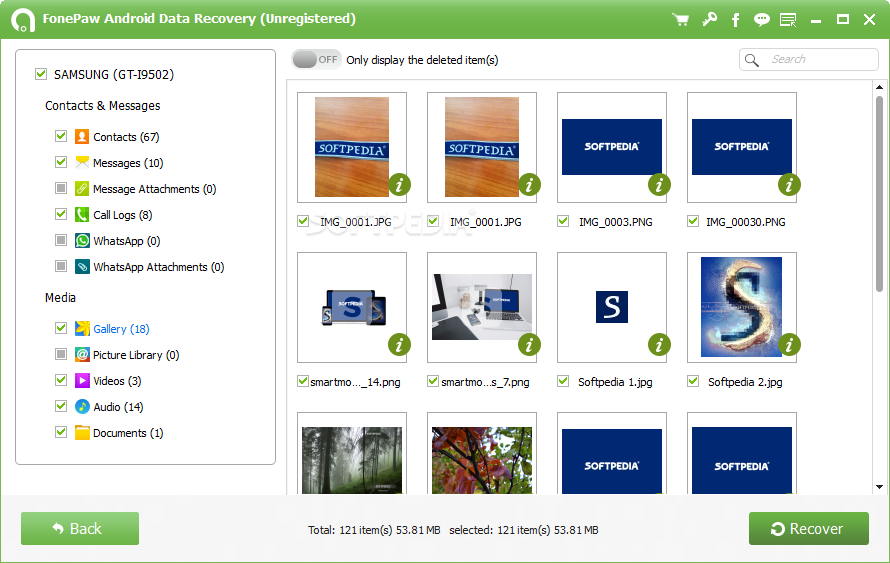Click the Back button

click(80, 528)
